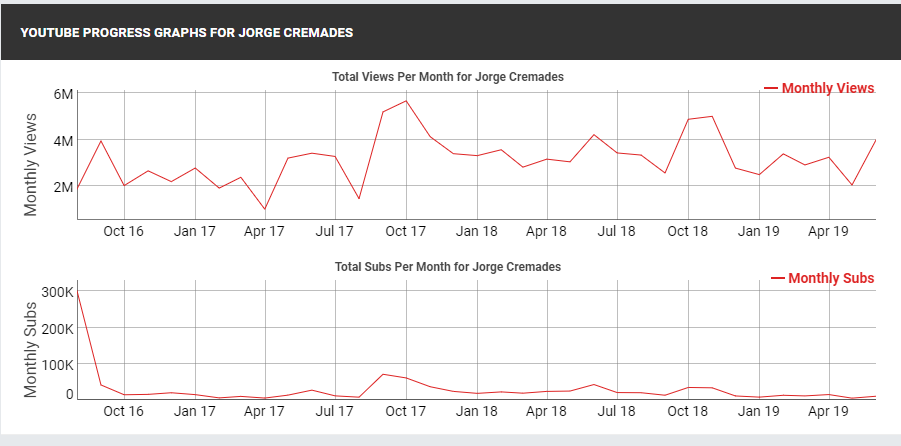Click the 6M tick on the views y-axis
This screenshot has height=446, width=901.
coord(63,94)
